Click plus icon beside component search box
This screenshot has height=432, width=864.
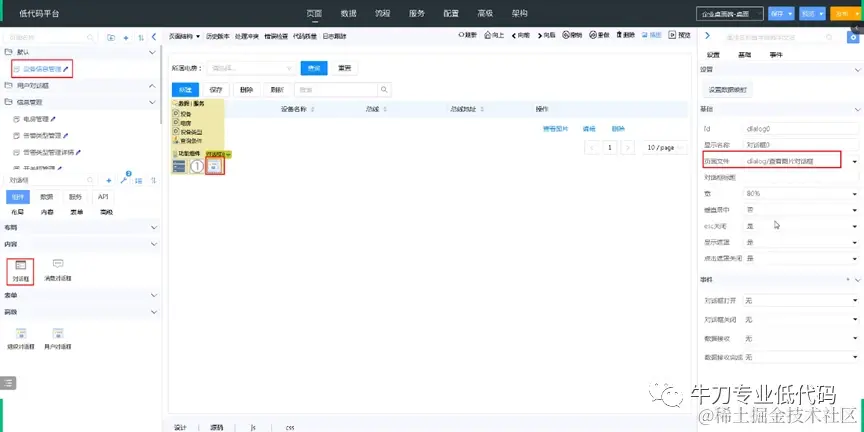pyautogui.click(x=109, y=180)
